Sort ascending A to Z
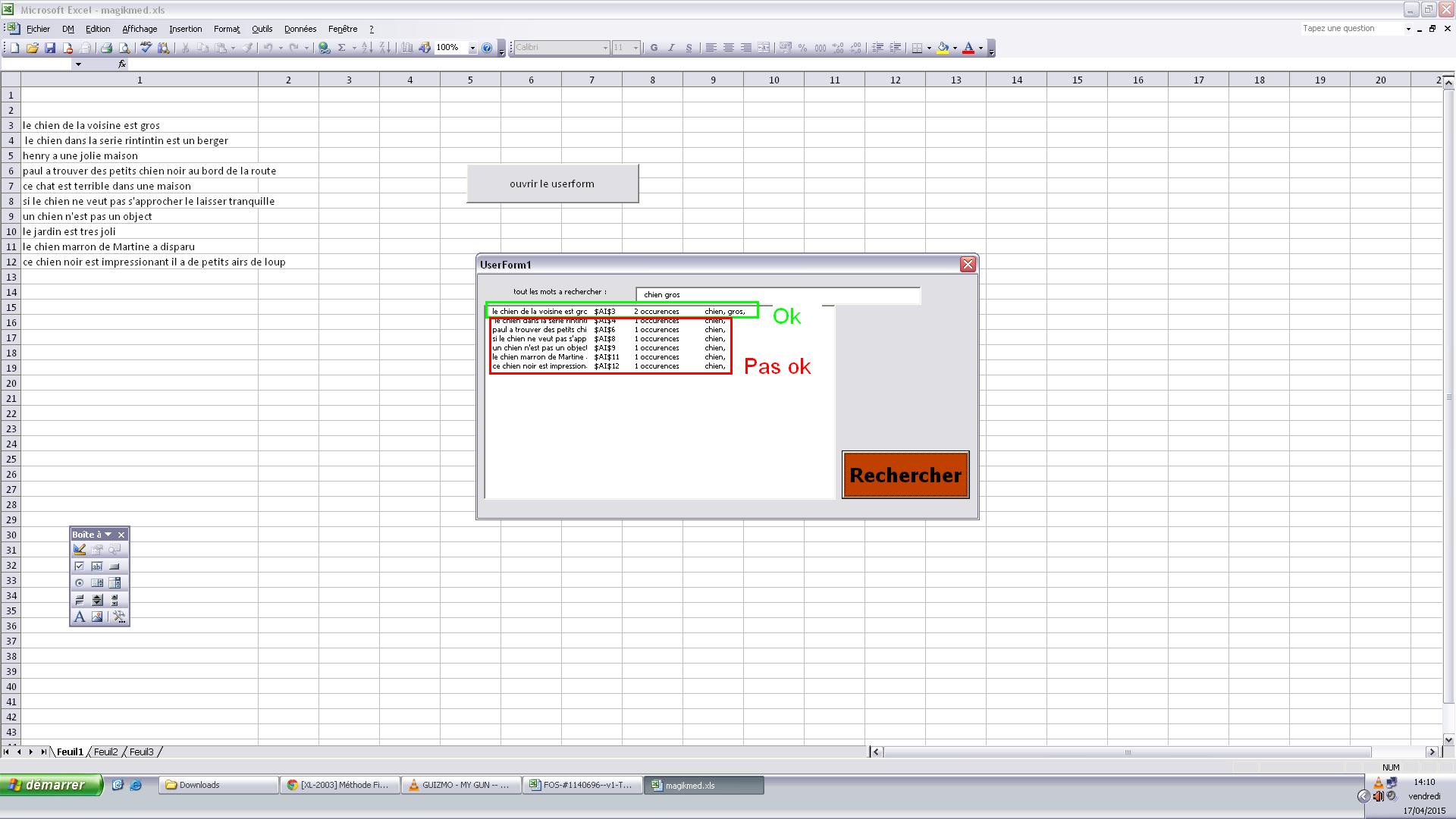The width and height of the screenshot is (1456, 819). [367, 48]
